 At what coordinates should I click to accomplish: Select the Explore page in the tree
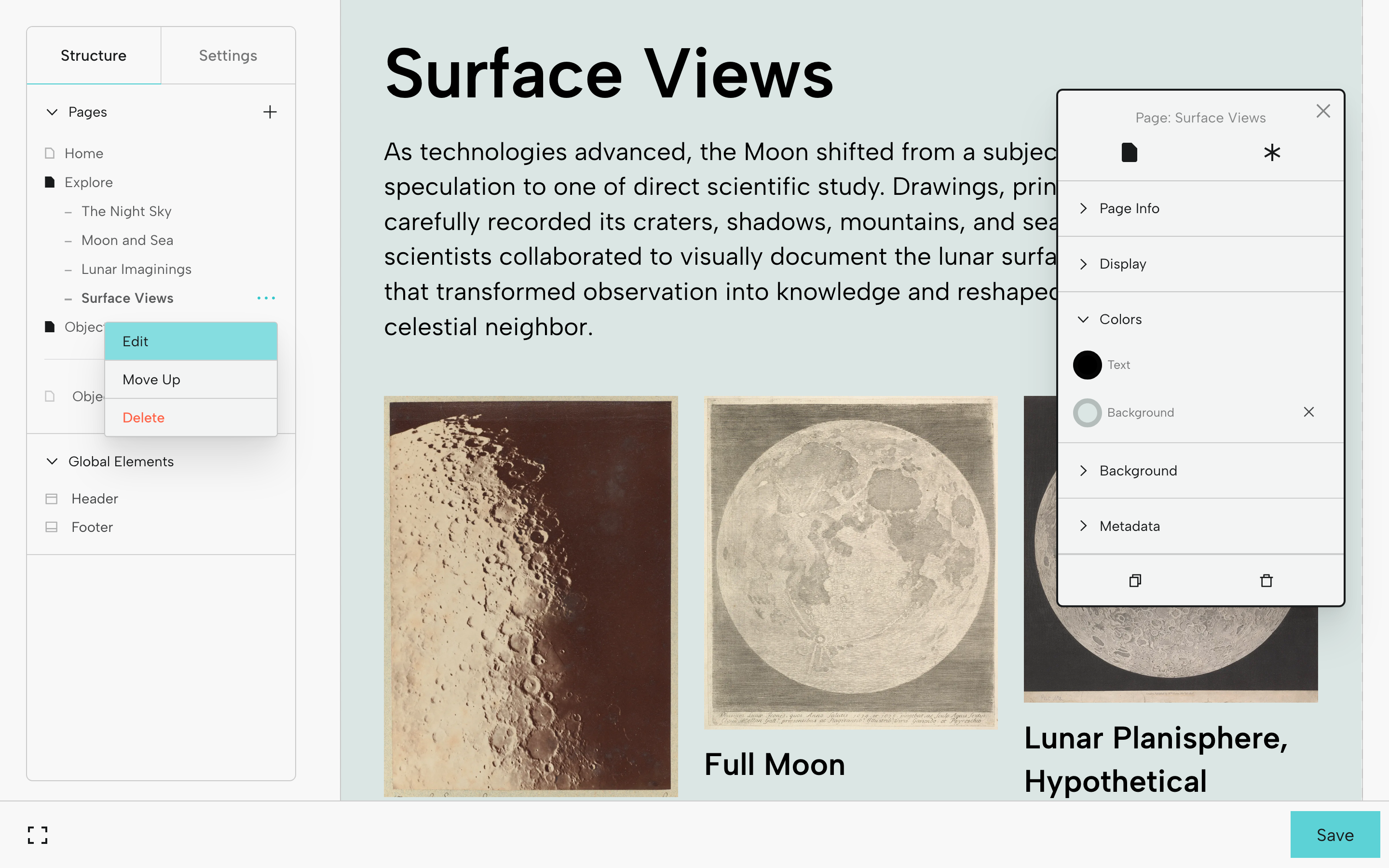[x=88, y=182]
